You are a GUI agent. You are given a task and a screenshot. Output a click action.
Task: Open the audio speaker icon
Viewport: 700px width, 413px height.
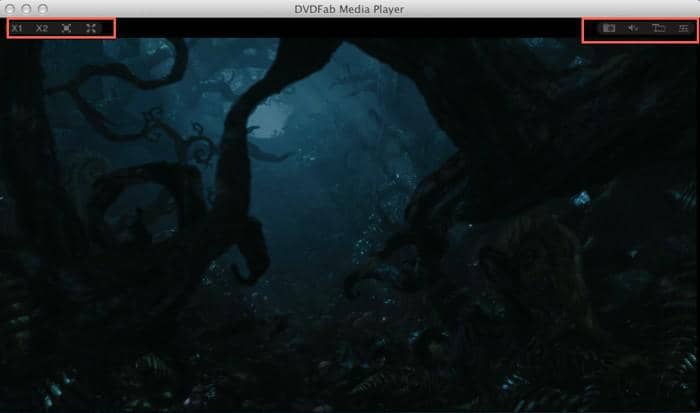(633, 28)
